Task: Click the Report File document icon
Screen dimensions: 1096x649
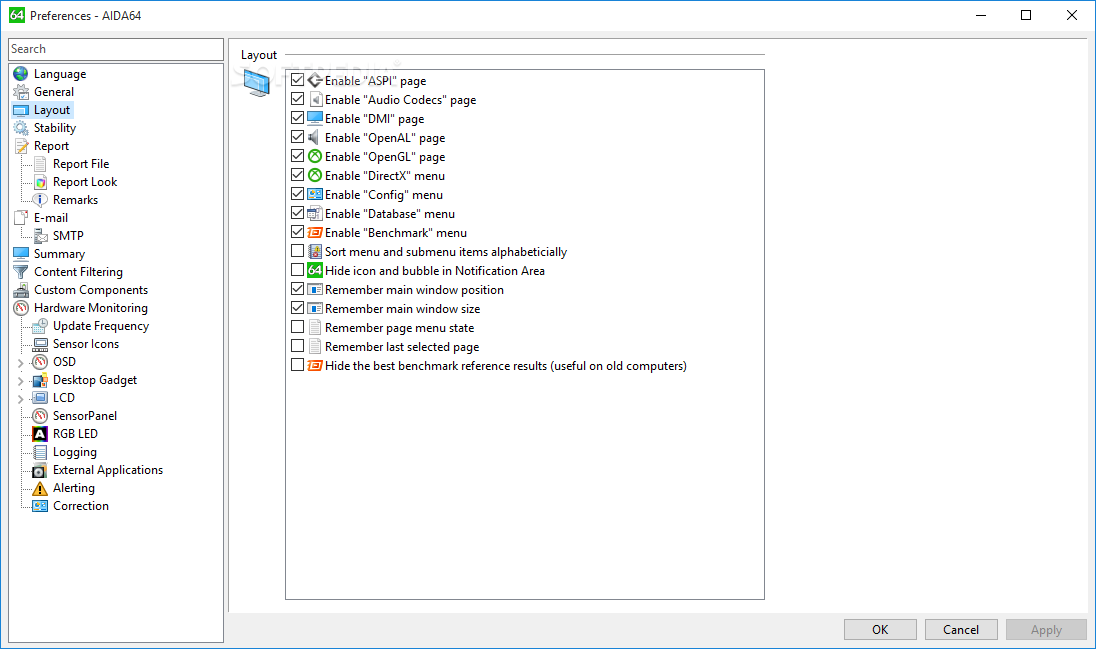Action: [41, 164]
